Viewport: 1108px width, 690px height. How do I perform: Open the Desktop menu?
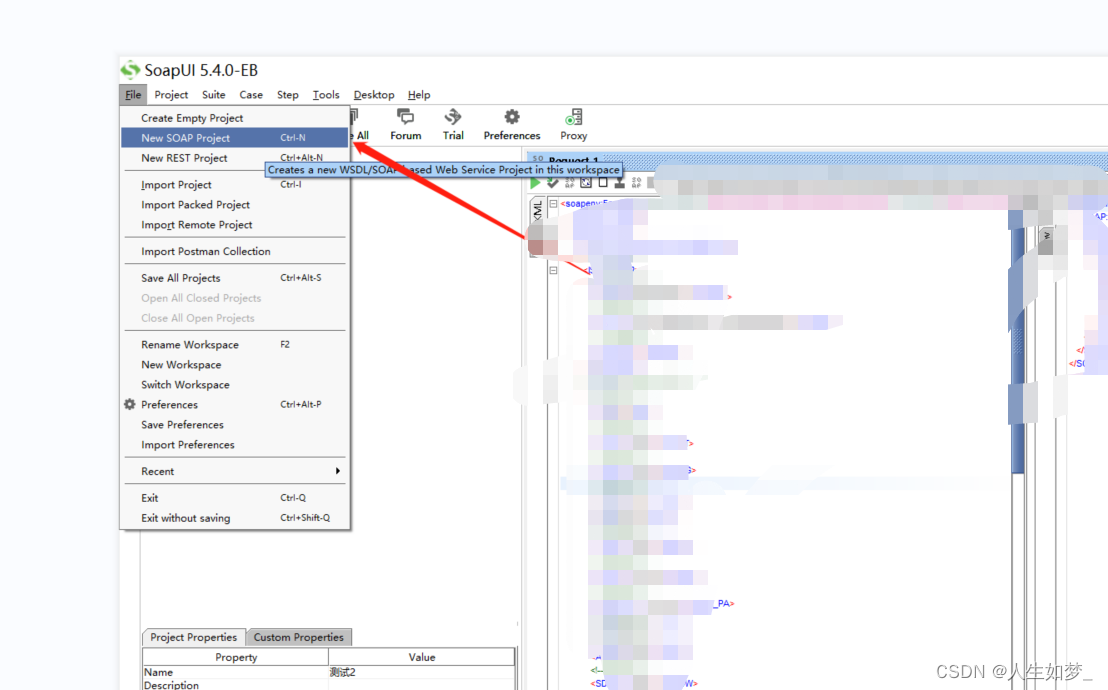click(374, 94)
